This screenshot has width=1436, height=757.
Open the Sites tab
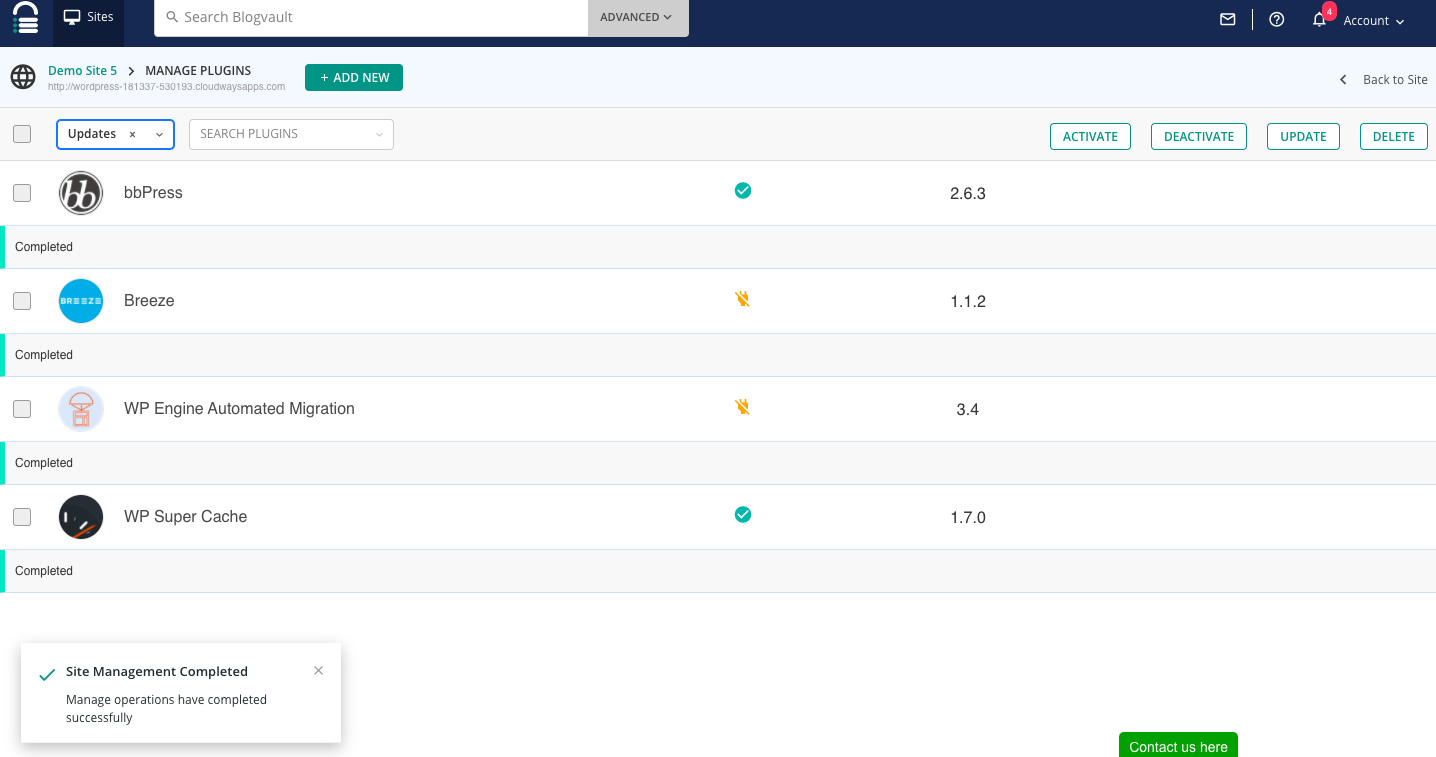[x=89, y=18]
